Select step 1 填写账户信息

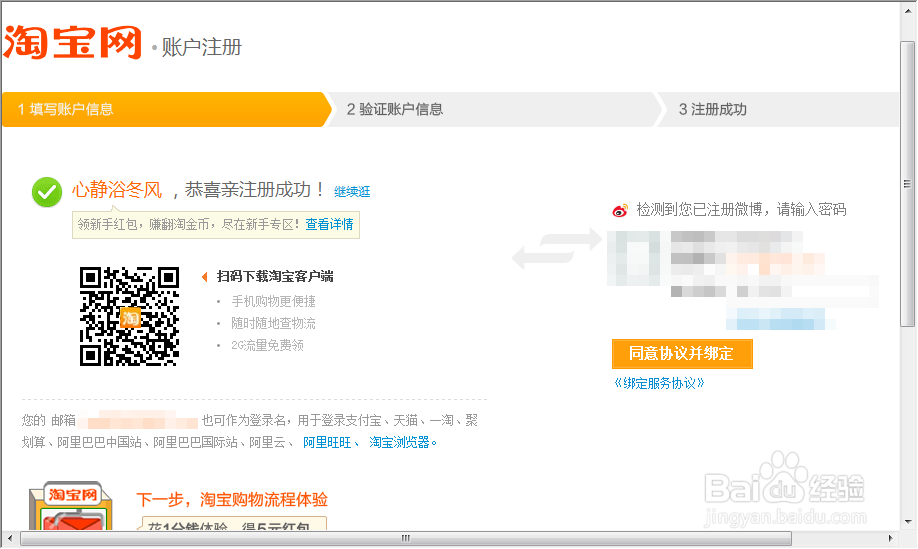pyautogui.click(x=167, y=109)
